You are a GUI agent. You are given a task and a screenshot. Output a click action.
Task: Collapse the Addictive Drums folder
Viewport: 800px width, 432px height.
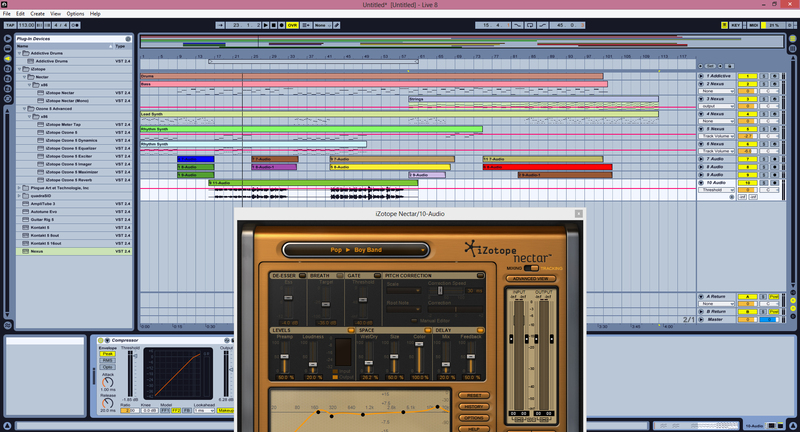click(20, 53)
